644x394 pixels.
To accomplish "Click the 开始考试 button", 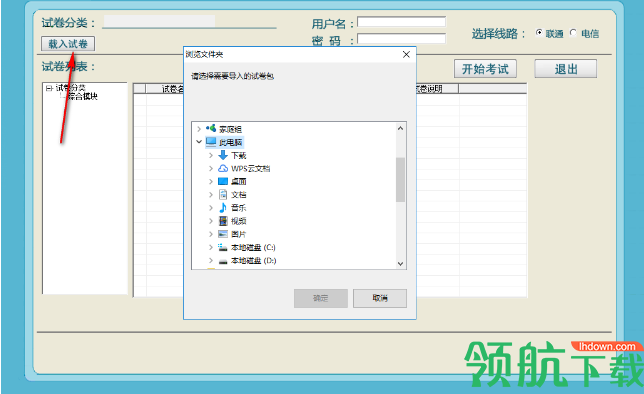I will coord(485,69).
